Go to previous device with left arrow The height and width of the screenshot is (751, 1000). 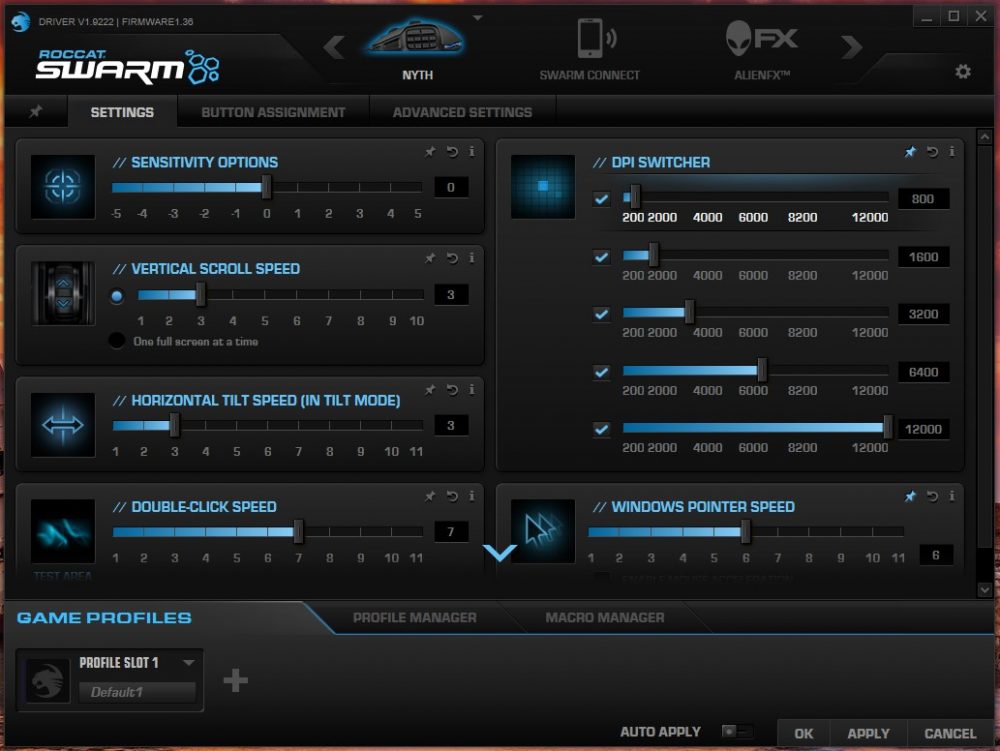[x=334, y=47]
